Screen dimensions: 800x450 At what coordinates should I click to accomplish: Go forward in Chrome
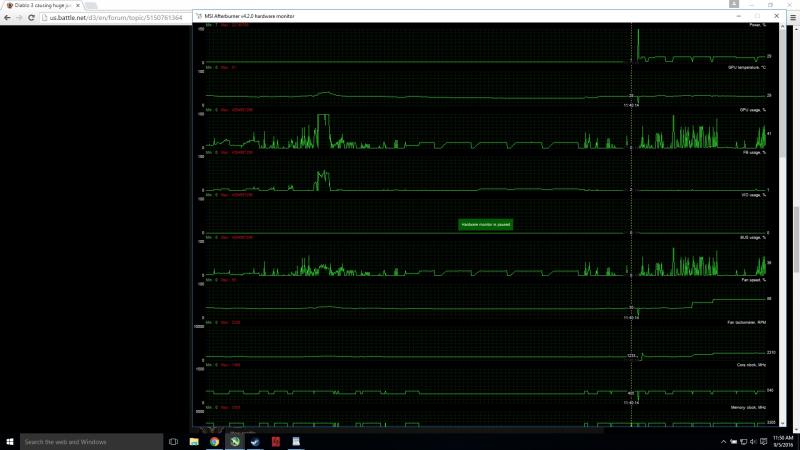point(19,17)
